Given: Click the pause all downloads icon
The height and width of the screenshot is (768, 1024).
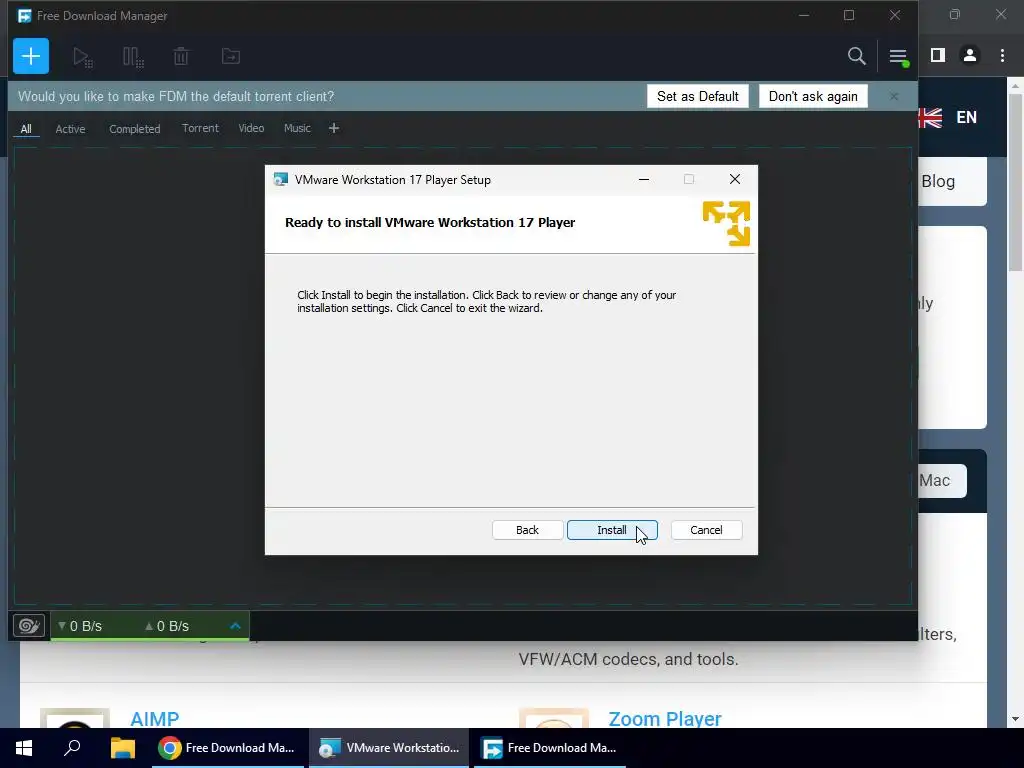Looking at the screenshot, I should point(133,57).
